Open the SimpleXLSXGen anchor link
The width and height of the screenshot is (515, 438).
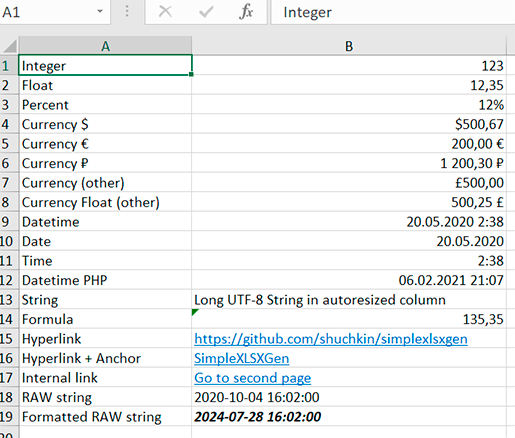(x=242, y=358)
